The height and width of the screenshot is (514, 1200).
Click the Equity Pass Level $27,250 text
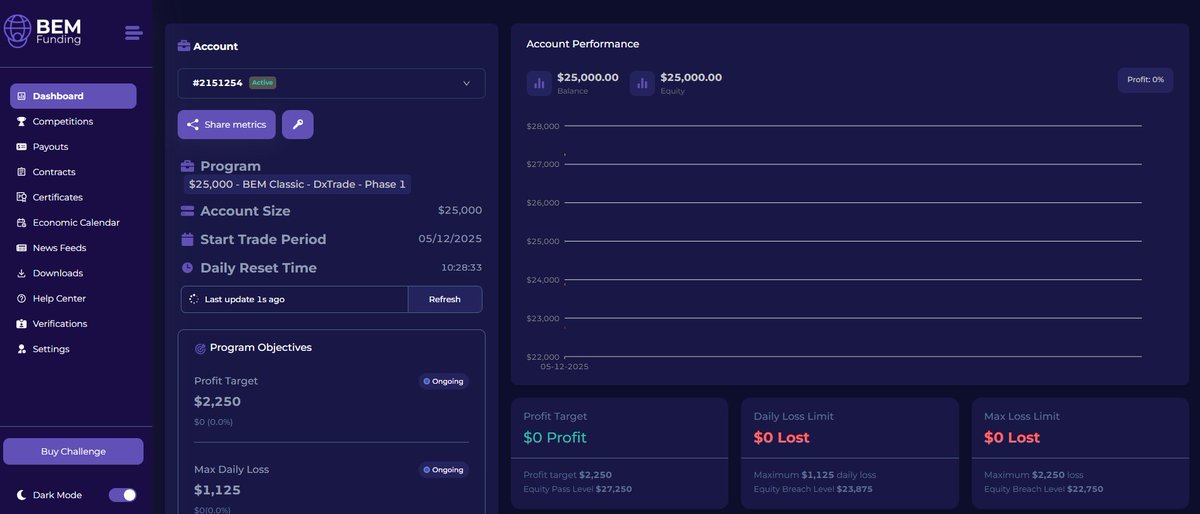pos(578,489)
